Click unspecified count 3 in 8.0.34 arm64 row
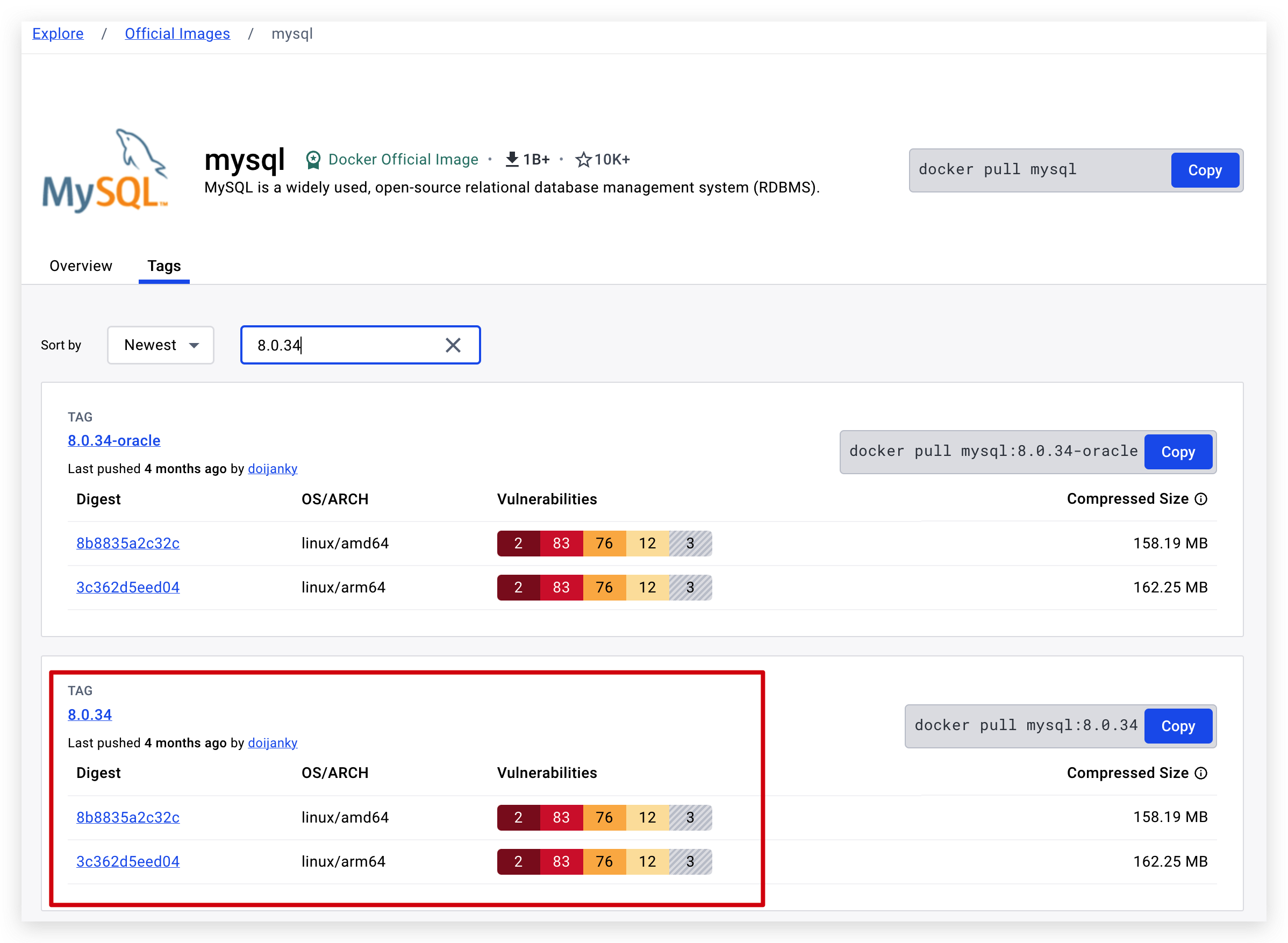This screenshot has width=1288, height=943. [x=690, y=861]
